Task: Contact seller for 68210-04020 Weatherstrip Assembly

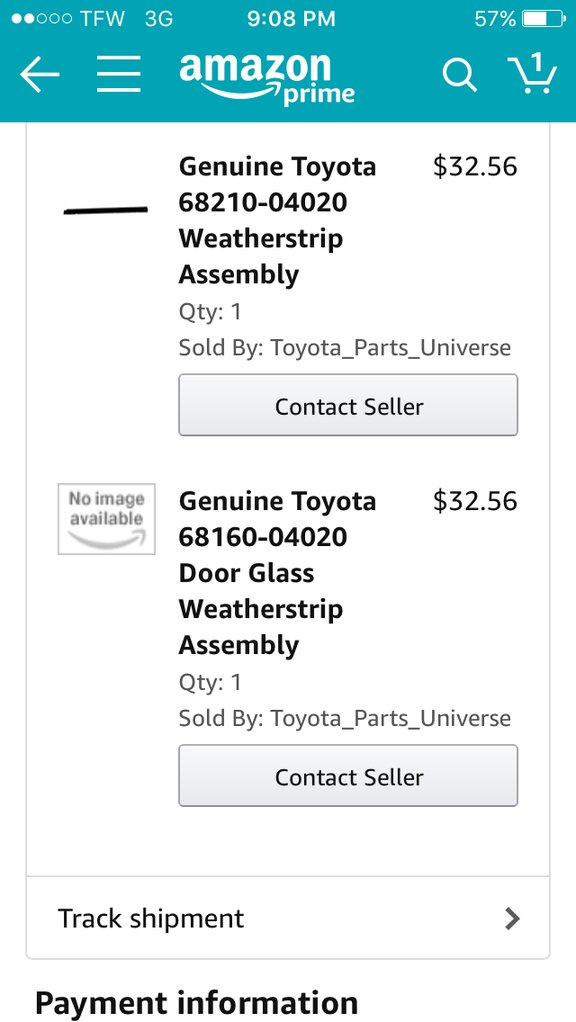Action: 348,405
